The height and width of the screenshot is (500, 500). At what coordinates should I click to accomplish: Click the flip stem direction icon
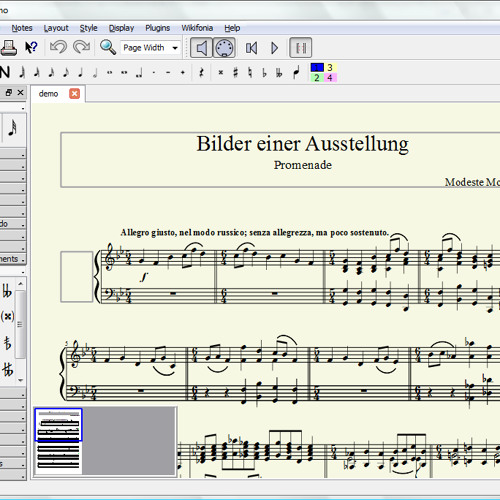pyautogui.click(x=297, y=72)
